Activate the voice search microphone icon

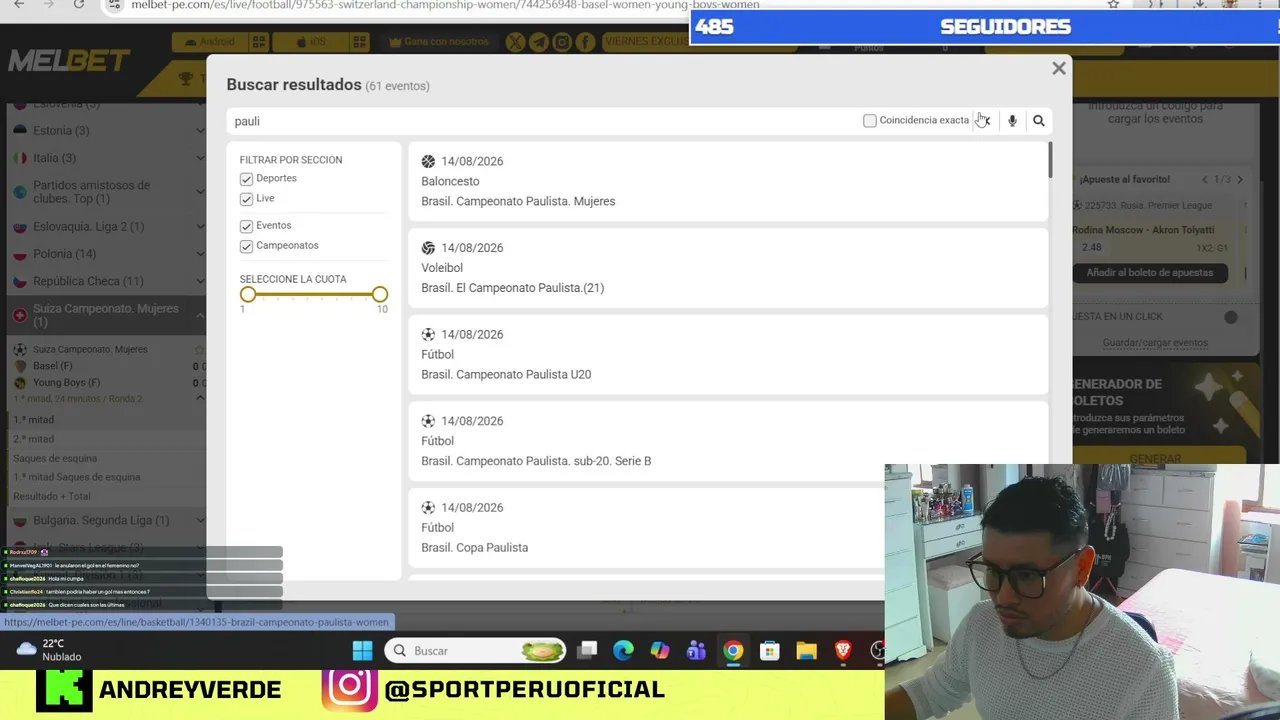(x=1012, y=121)
